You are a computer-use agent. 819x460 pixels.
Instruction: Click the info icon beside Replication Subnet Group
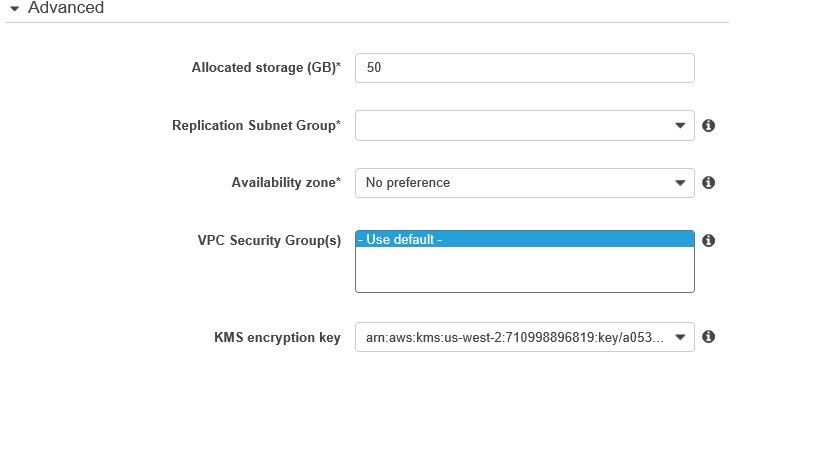708,126
